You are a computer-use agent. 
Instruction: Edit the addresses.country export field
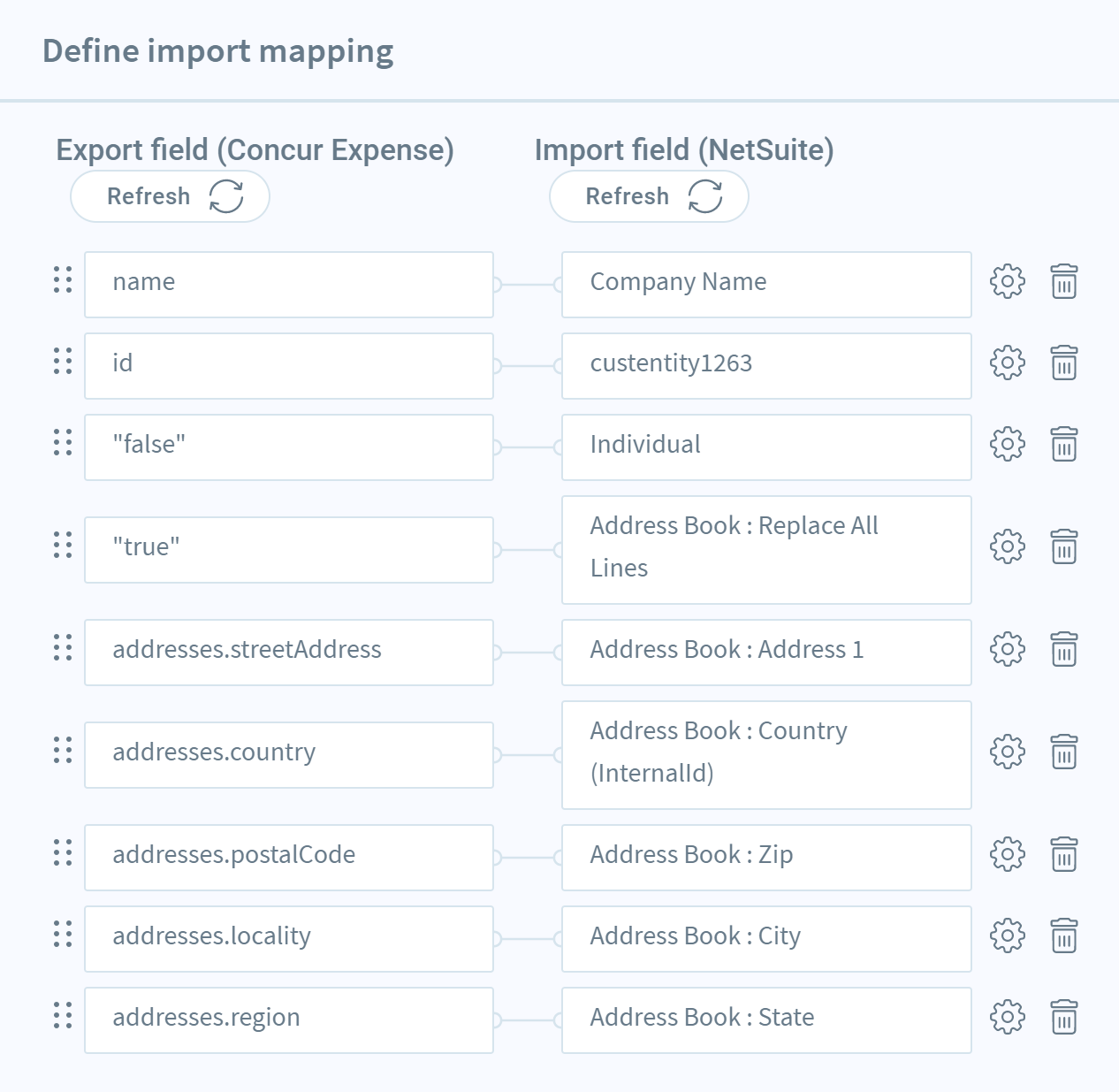click(x=289, y=755)
